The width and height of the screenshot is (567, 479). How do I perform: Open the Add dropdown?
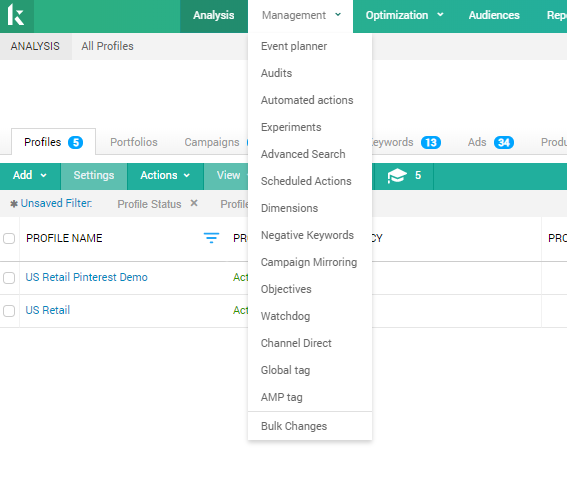pyautogui.click(x=30, y=175)
